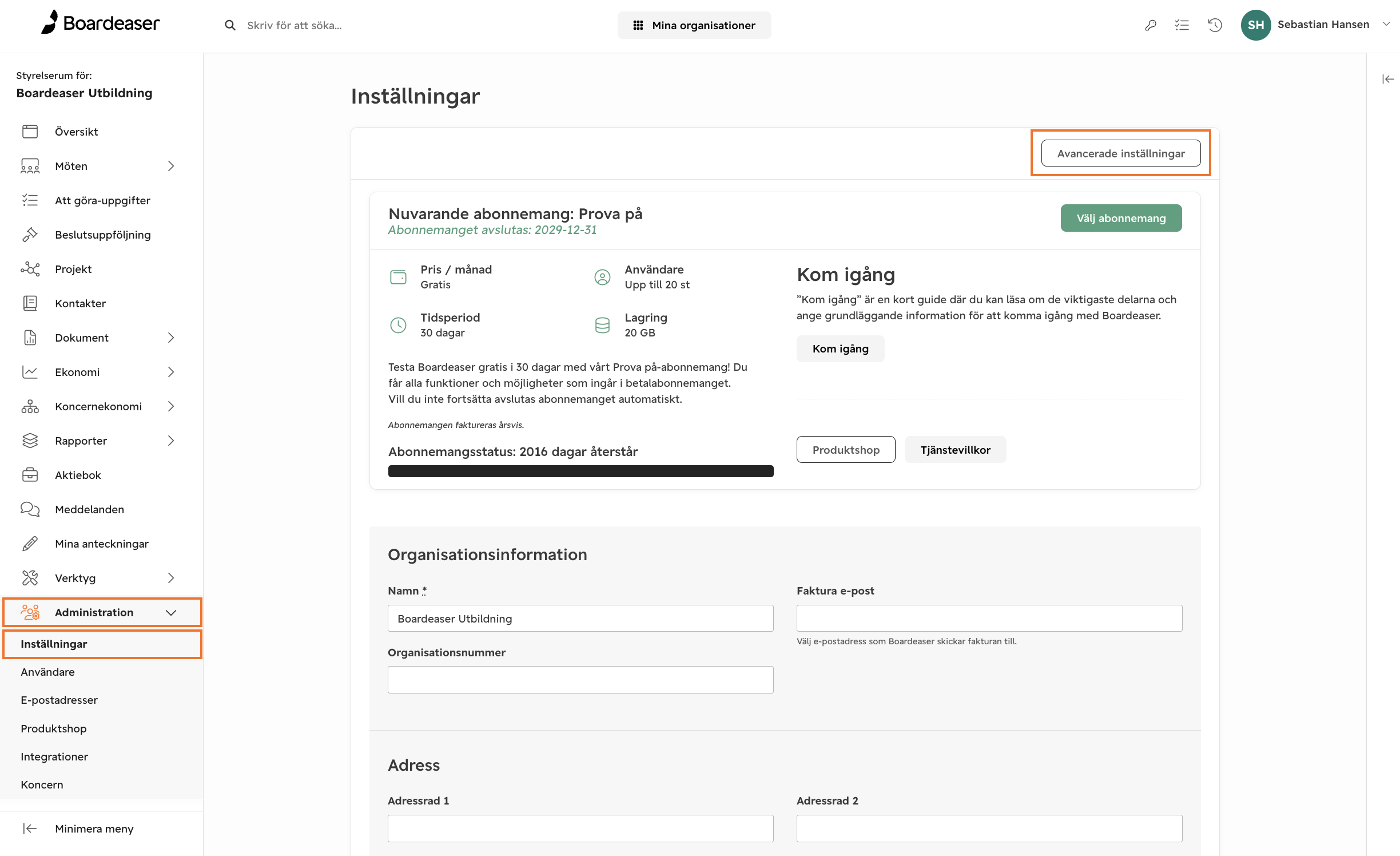Open Integrationer in Administration submenu
This screenshot has height=856, width=1400.
[54, 756]
